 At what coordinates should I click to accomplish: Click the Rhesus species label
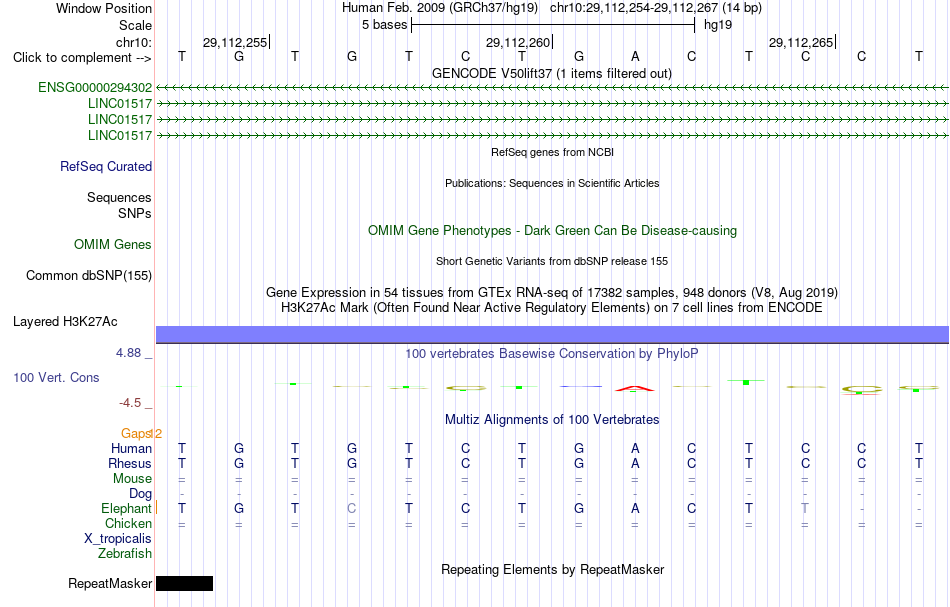[x=130, y=464]
